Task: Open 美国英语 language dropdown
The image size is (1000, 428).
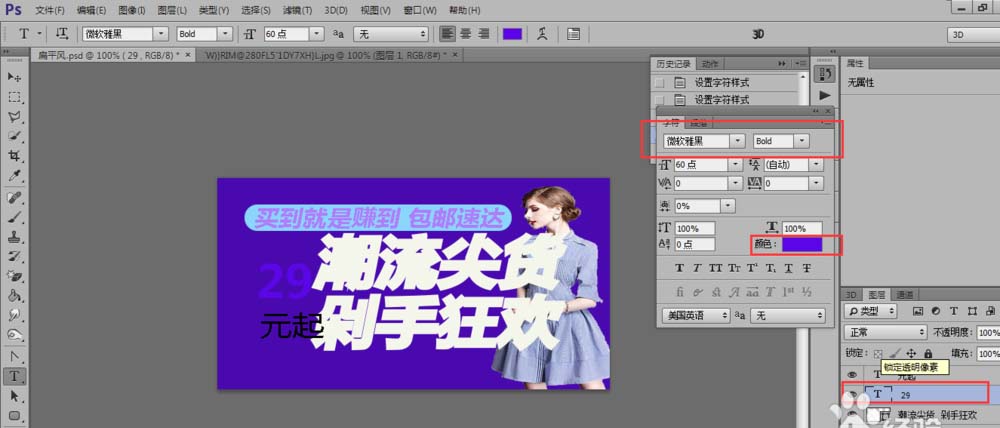Action: 696,315
